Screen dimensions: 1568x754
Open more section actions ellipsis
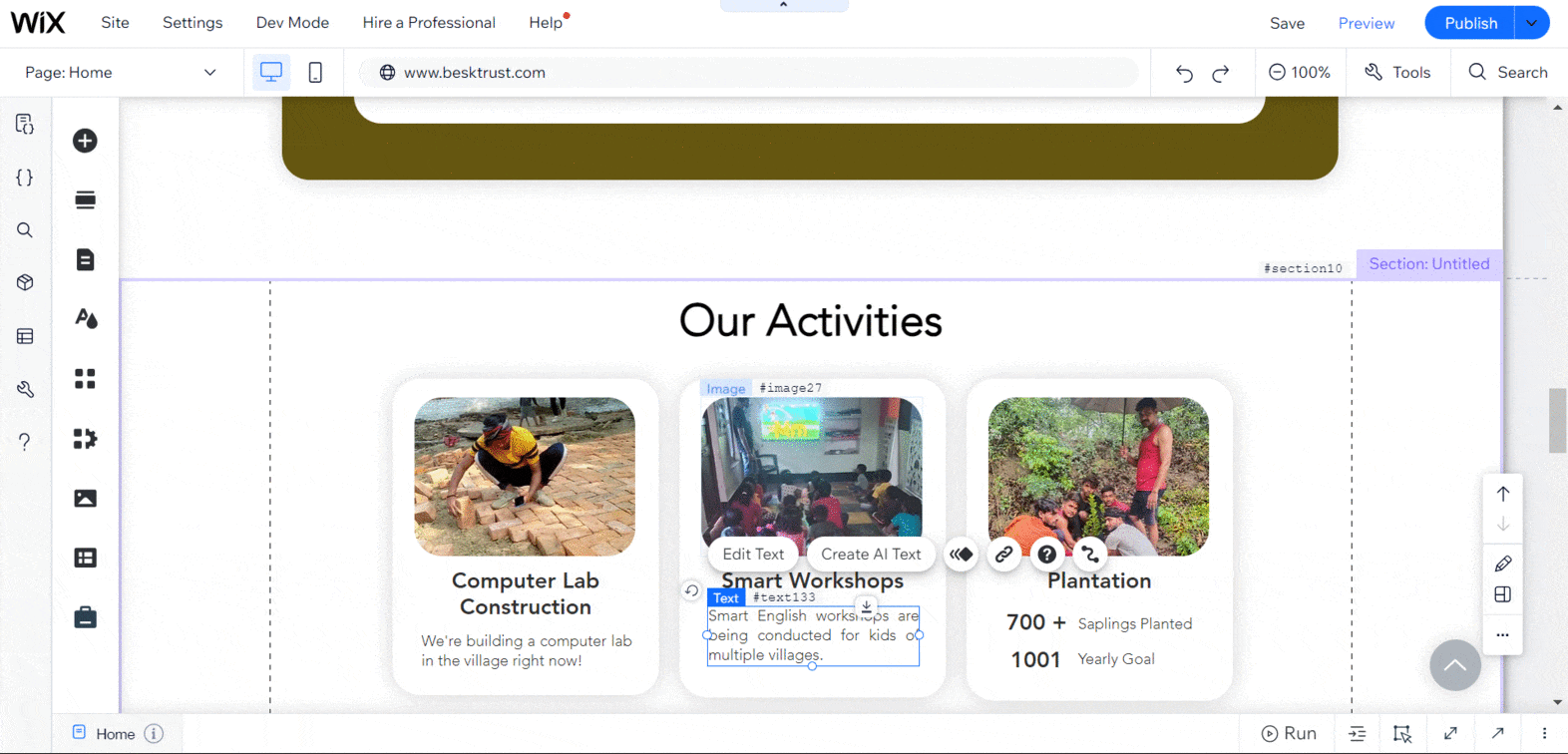pyautogui.click(x=1503, y=635)
